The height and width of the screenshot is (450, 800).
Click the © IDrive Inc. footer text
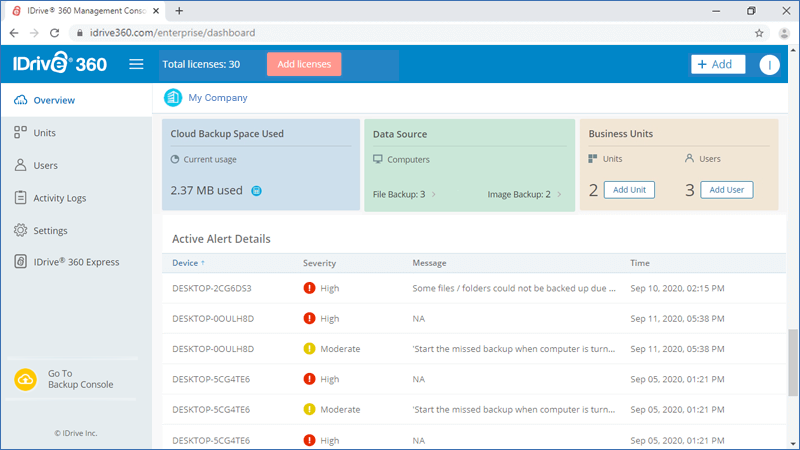click(x=76, y=433)
